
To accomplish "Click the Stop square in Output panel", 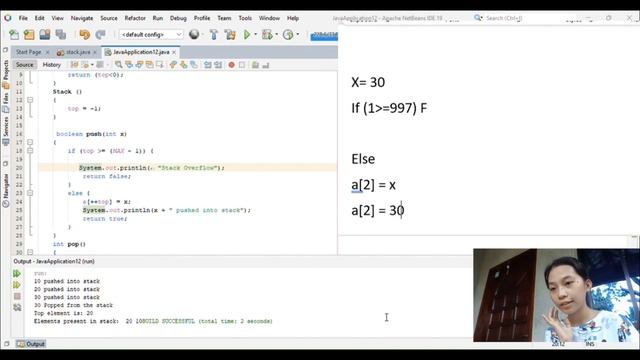I will [x=17, y=296].
